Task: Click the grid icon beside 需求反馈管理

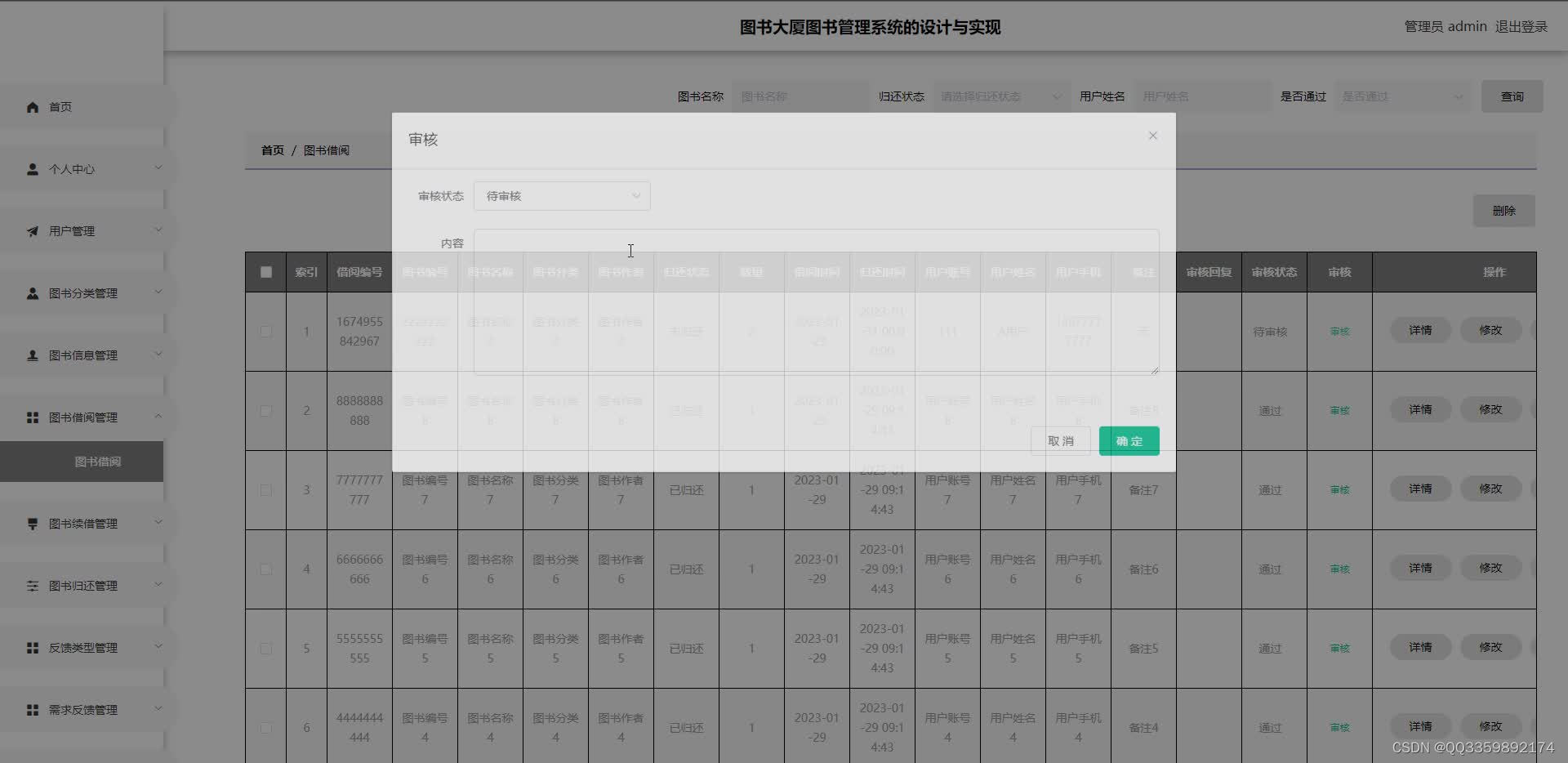Action: (33, 710)
